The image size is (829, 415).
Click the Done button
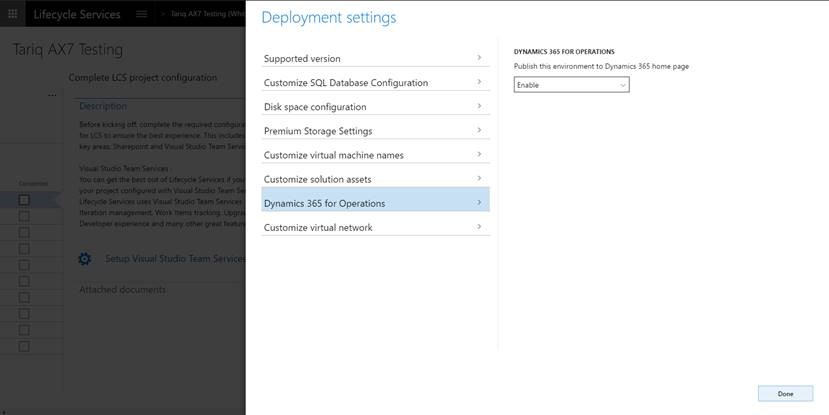tap(785, 393)
